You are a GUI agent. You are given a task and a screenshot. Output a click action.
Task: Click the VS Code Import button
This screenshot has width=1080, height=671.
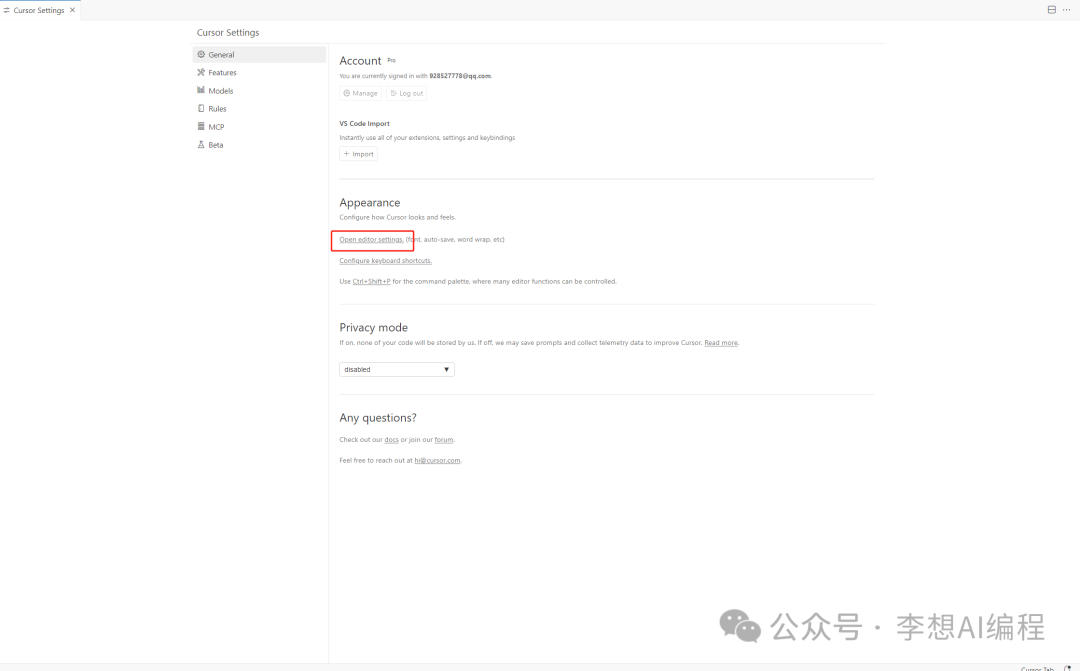coord(358,154)
